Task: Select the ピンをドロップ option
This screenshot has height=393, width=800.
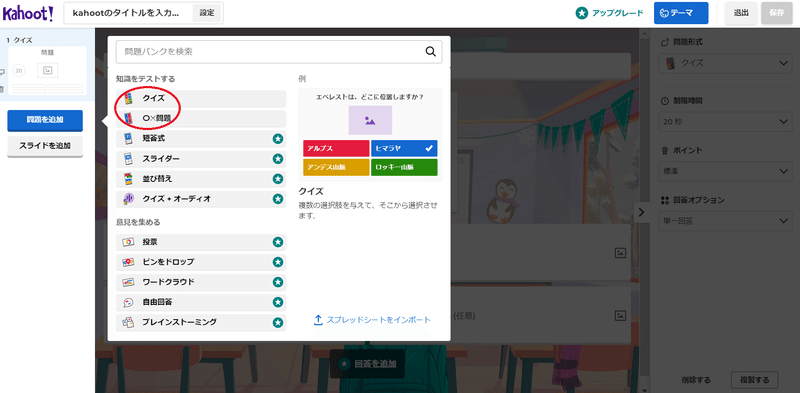Action: [201, 262]
